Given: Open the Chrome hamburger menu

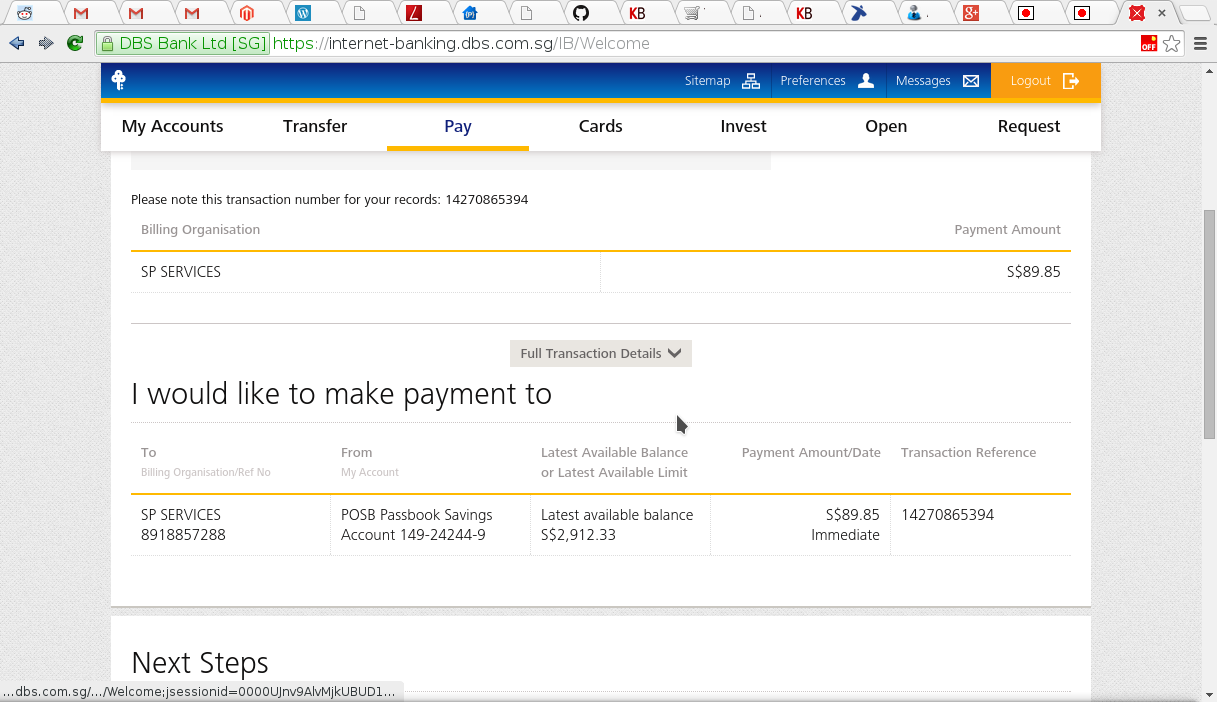Looking at the screenshot, I should (1201, 43).
